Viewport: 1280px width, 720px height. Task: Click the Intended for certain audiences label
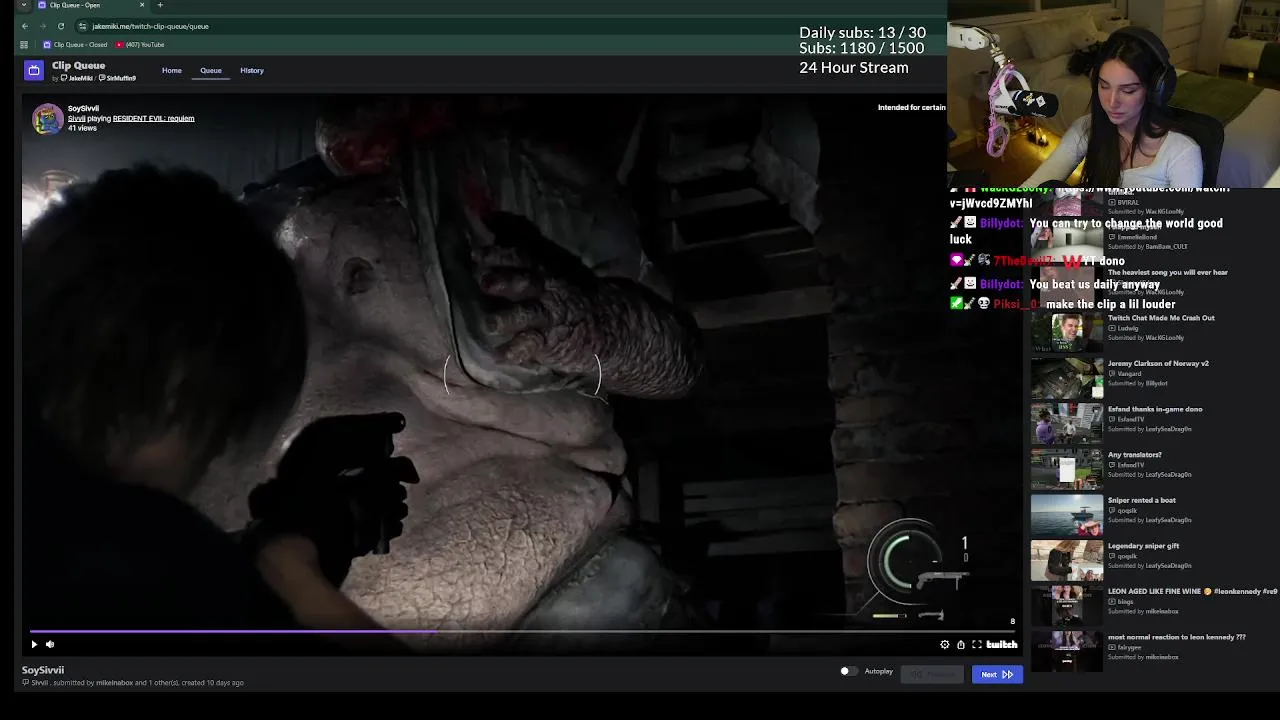pos(911,107)
